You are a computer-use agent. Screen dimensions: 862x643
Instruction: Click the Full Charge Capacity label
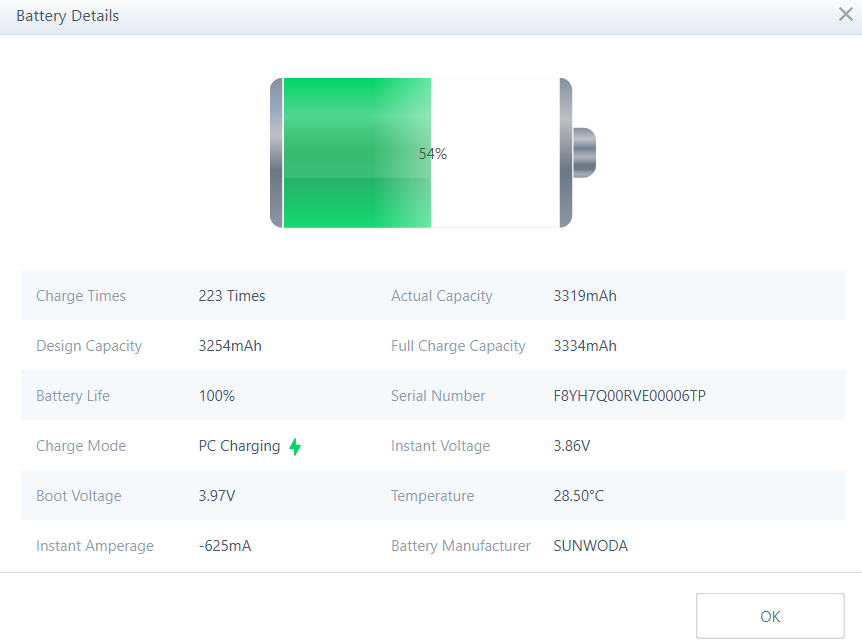coord(458,346)
